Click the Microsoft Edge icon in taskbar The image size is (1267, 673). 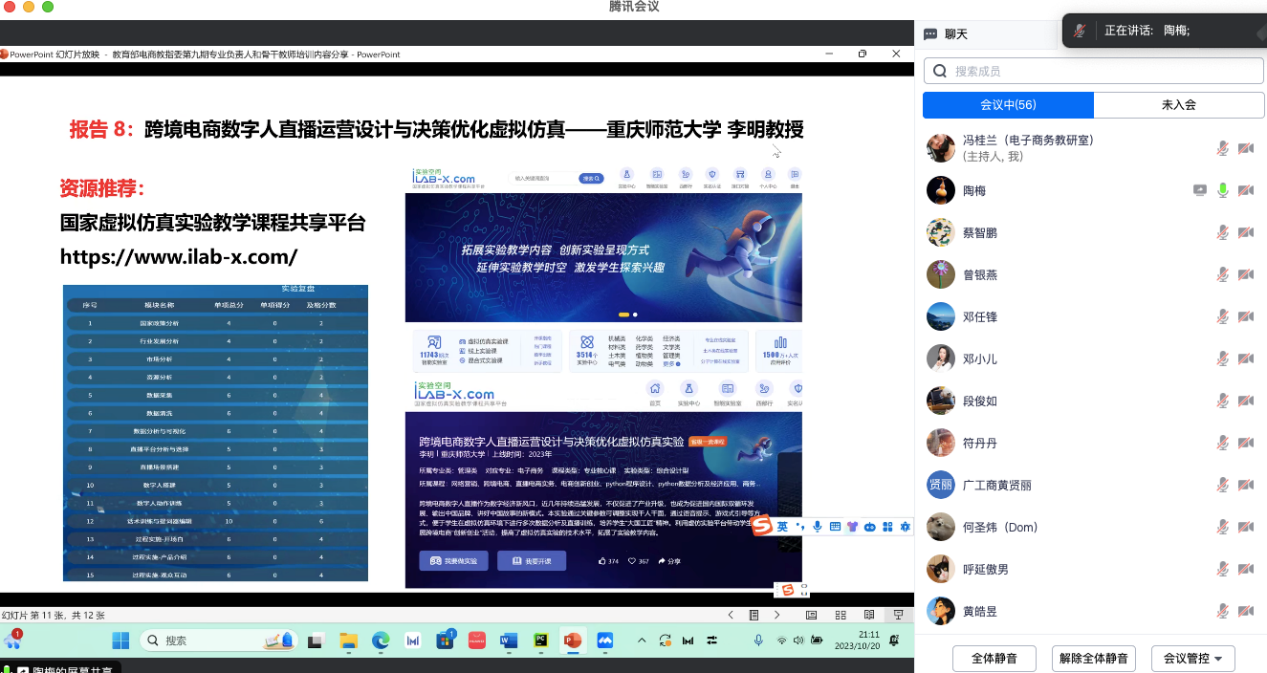[x=380, y=640]
